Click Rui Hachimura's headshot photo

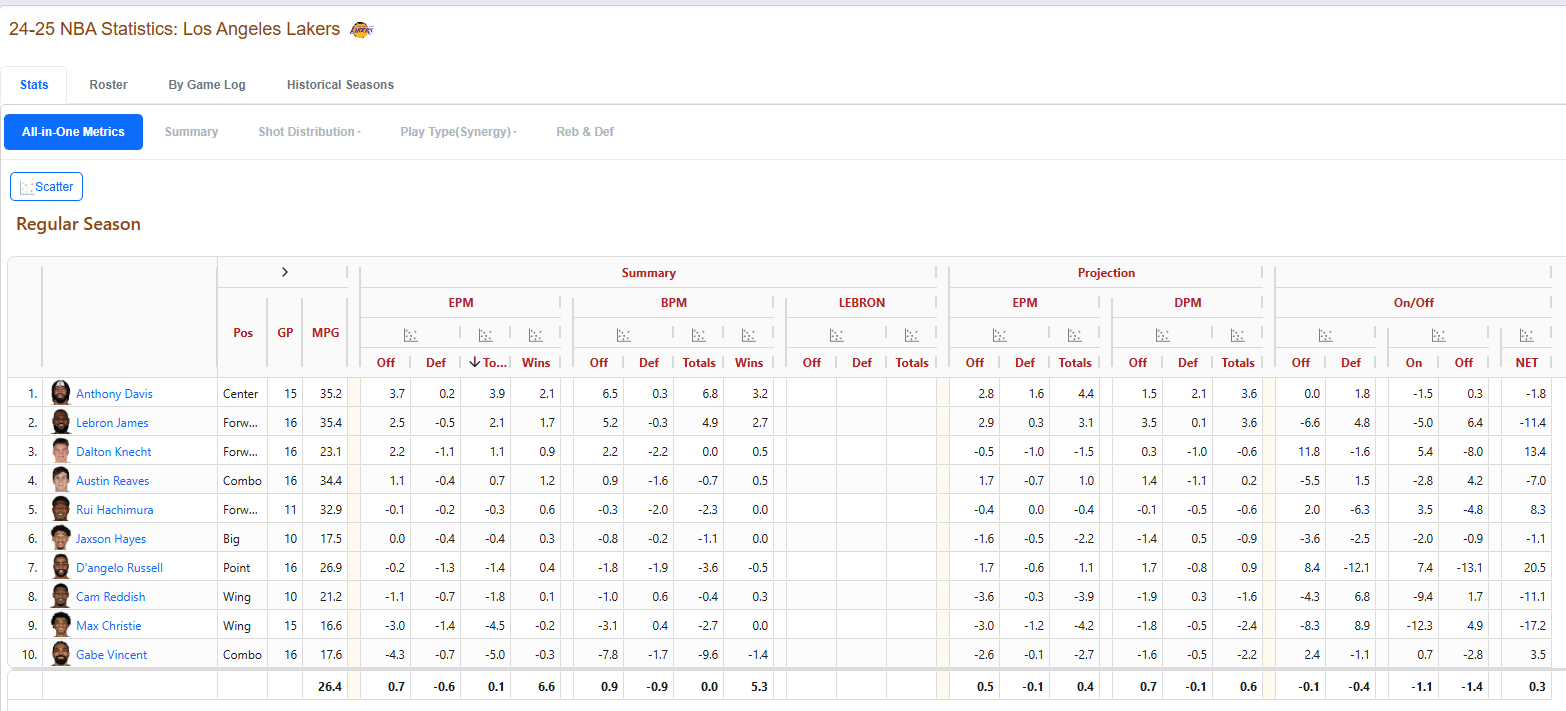(61, 509)
